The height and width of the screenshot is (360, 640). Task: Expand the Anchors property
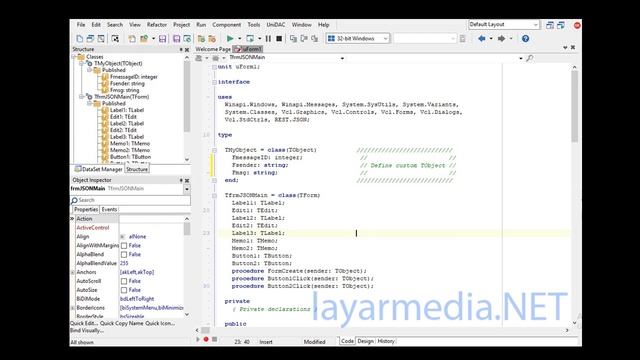coord(73,272)
